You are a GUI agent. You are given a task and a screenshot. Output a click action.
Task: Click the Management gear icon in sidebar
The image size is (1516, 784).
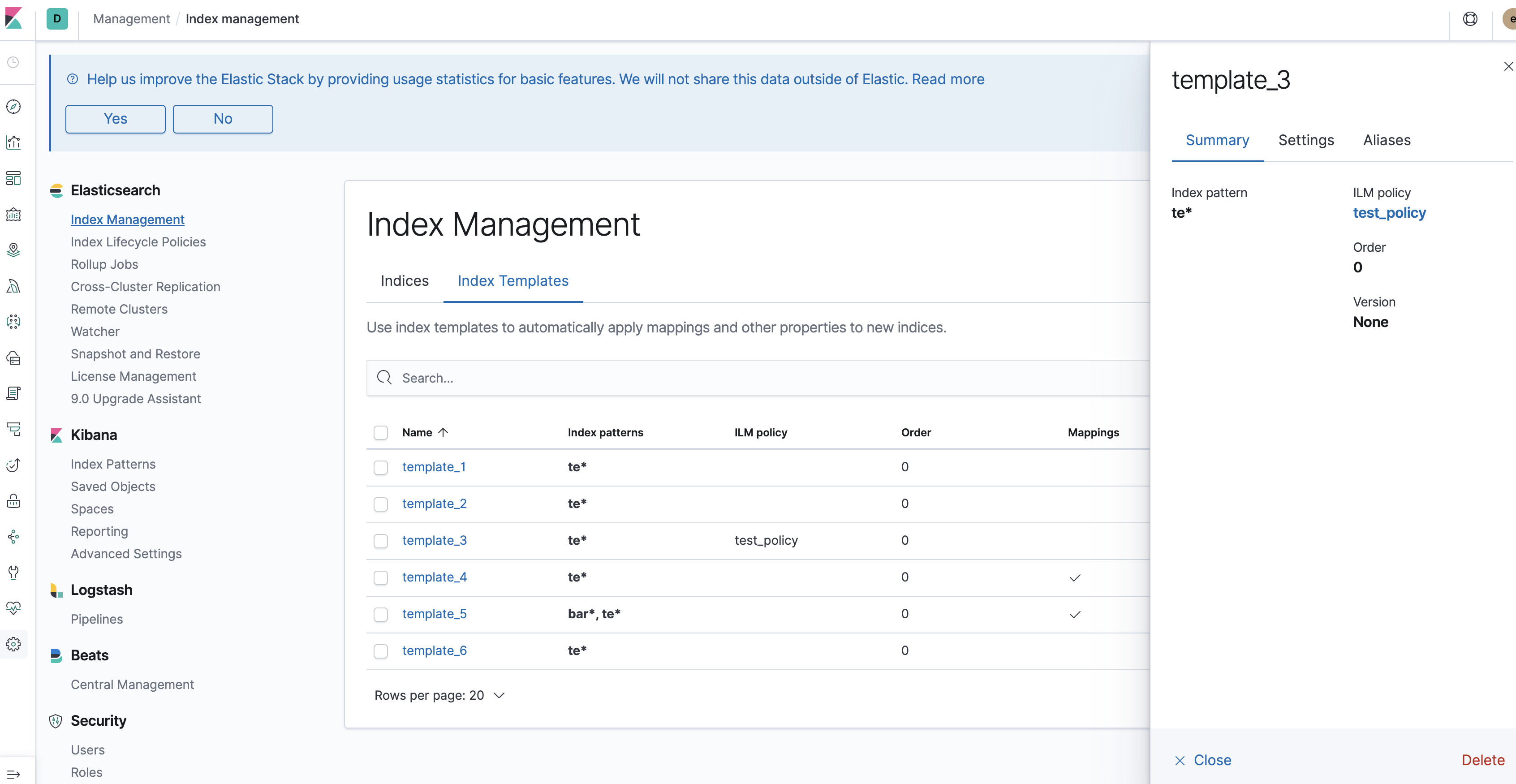(13, 644)
